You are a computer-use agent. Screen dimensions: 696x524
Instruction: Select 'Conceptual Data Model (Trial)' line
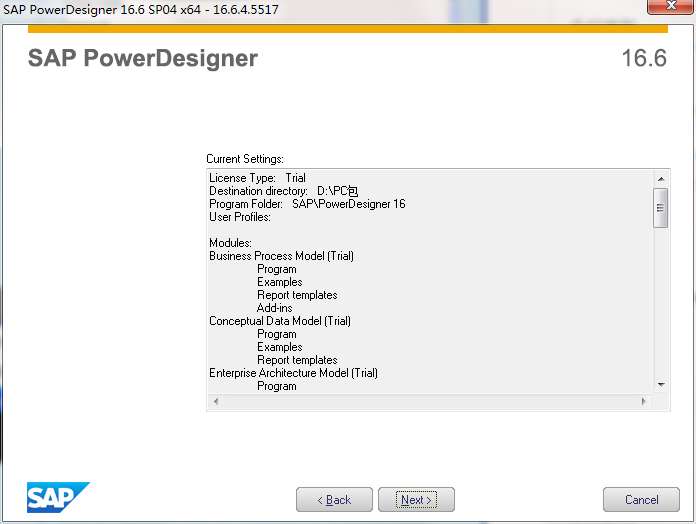click(280, 321)
